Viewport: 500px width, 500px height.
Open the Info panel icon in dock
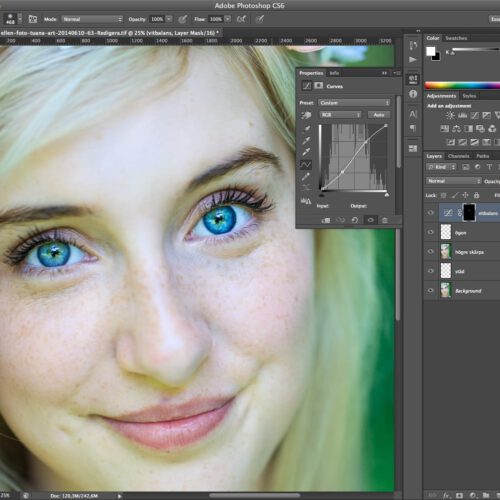click(x=413, y=94)
